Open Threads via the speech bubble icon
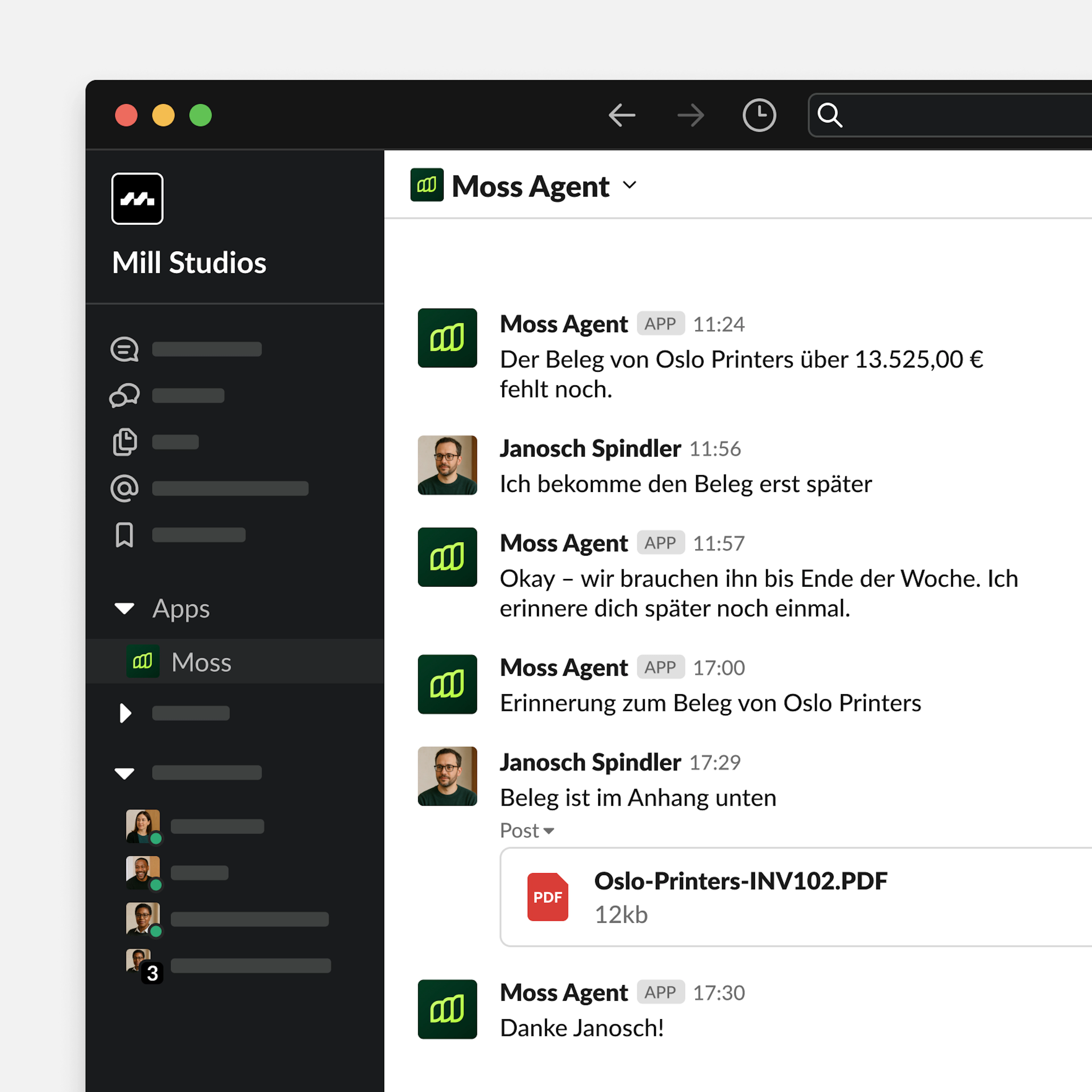This screenshot has height=1092, width=1092. [x=124, y=349]
